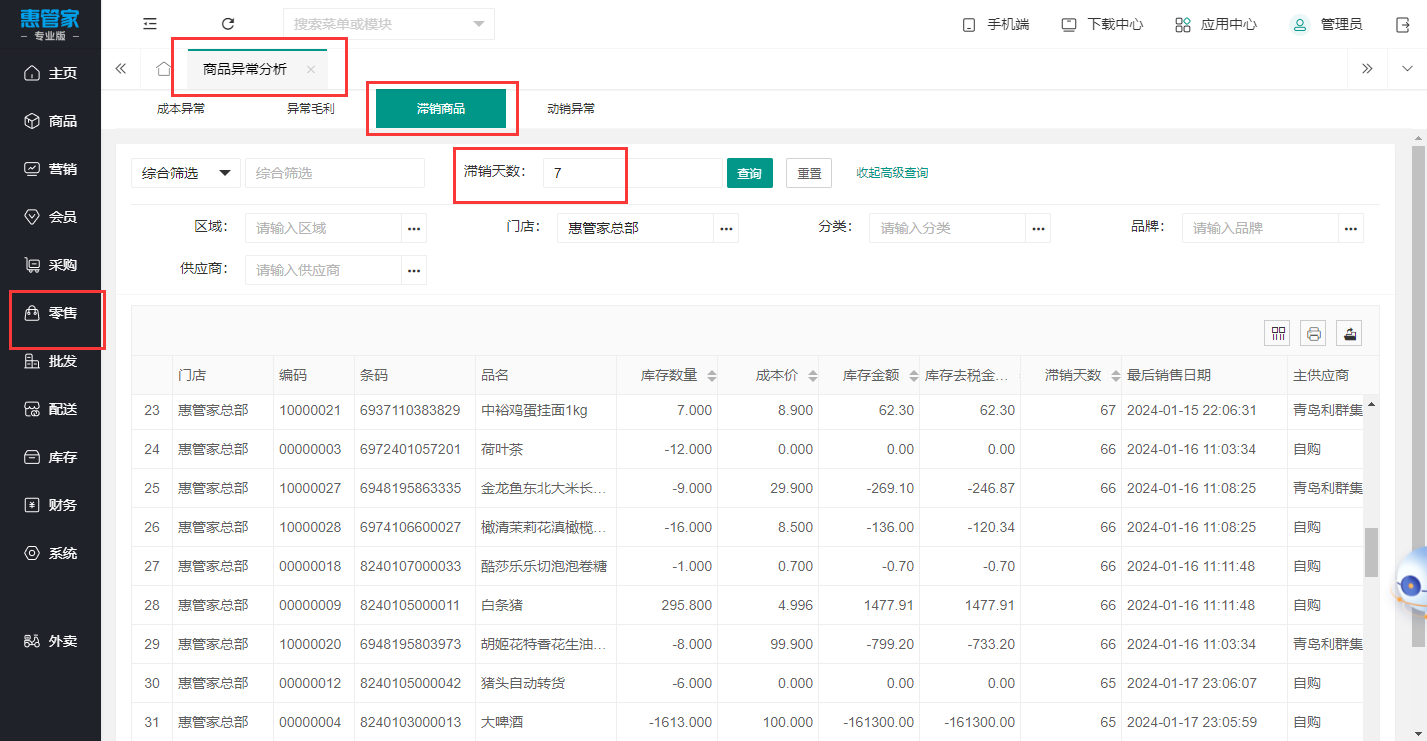The width and height of the screenshot is (1427, 741).
Task: Open the 外卖 sidebar module
Action: pos(50,641)
